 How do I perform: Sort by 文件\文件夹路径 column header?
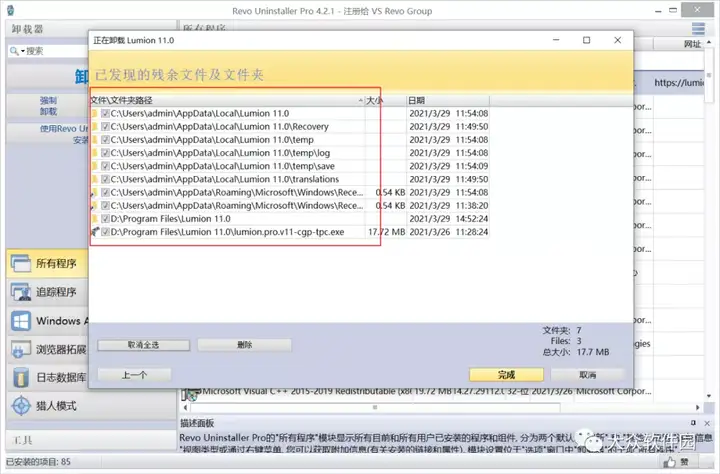tap(227, 100)
